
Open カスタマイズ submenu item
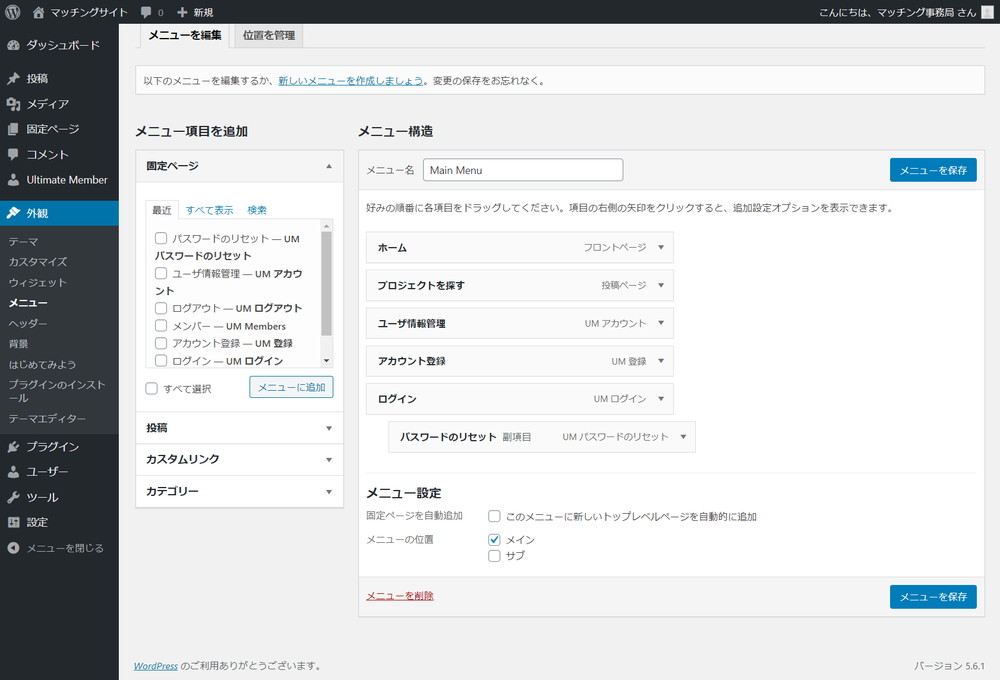(38, 262)
